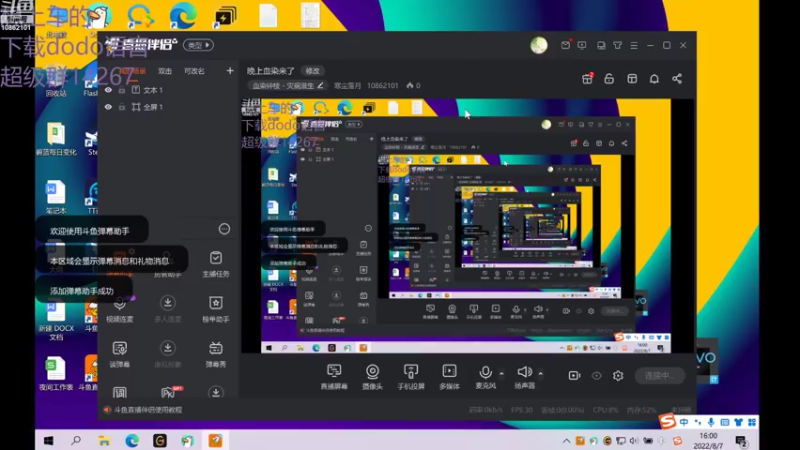Open 主播任务 streamer tasks
This screenshot has height=450, width=800.
[216, 263]
